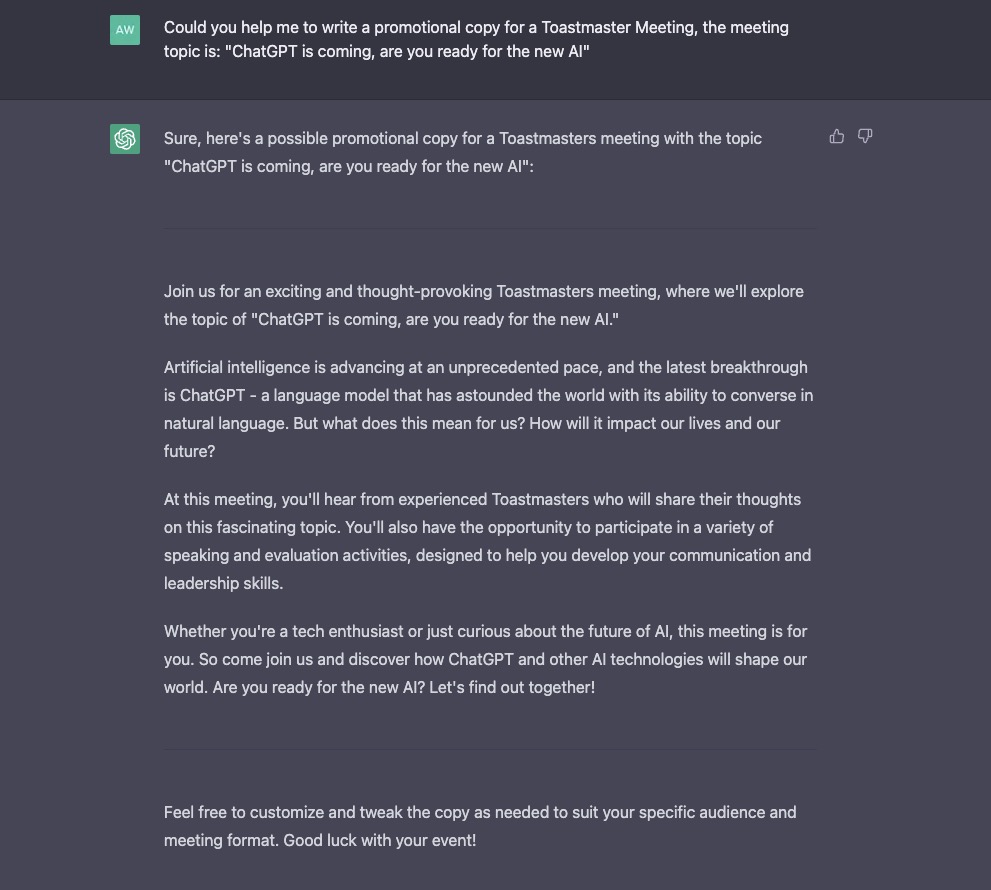The width and height of the screenshot is (991, 890).
Task: Click the upper horizontal divider line
Action: click(489, 228)
